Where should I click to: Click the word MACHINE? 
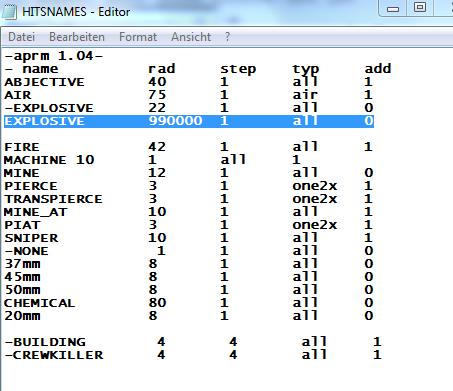(35, 160)
